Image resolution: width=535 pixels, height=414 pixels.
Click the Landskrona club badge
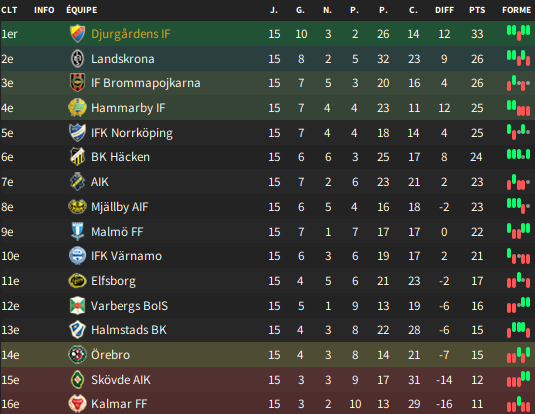(x=77, y=59)
